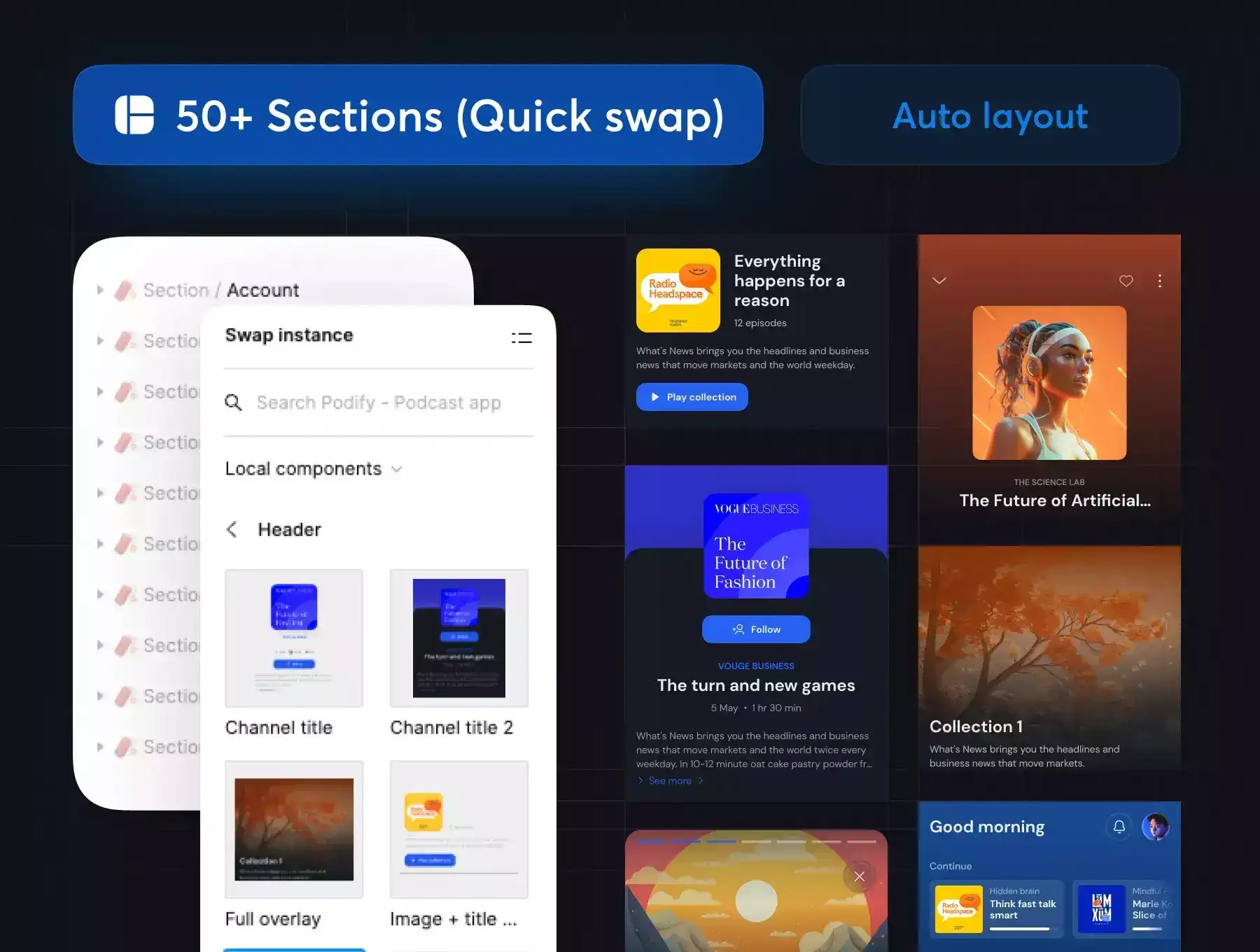Close the sunset story with X icon
Viewport: 1260px width, 952px height.
[x=859, y=876]
